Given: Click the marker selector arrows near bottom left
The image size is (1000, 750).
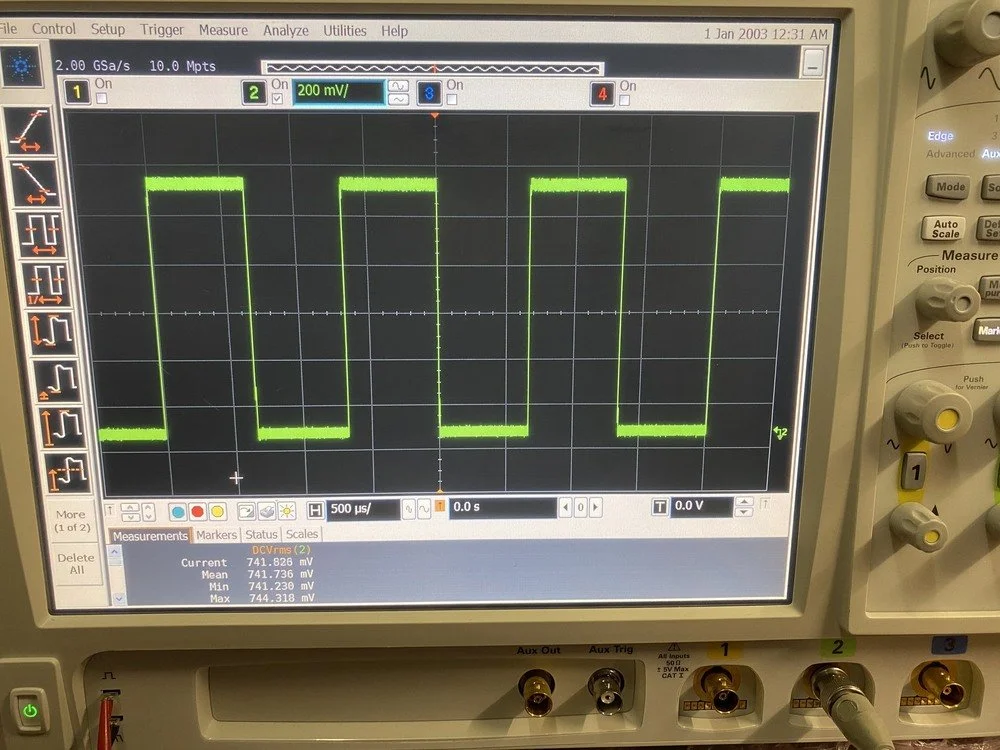Looking at the screenshot, I should pos(131,509).
